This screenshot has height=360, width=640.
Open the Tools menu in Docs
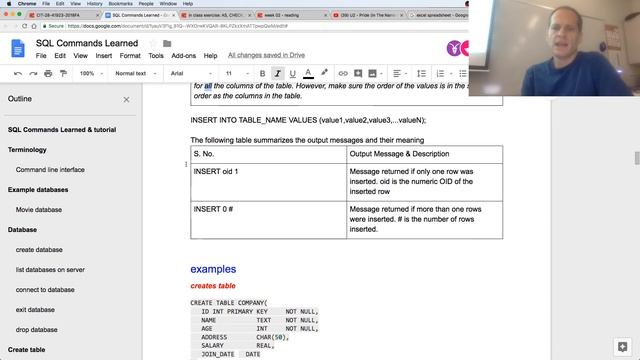coord(156,56)
